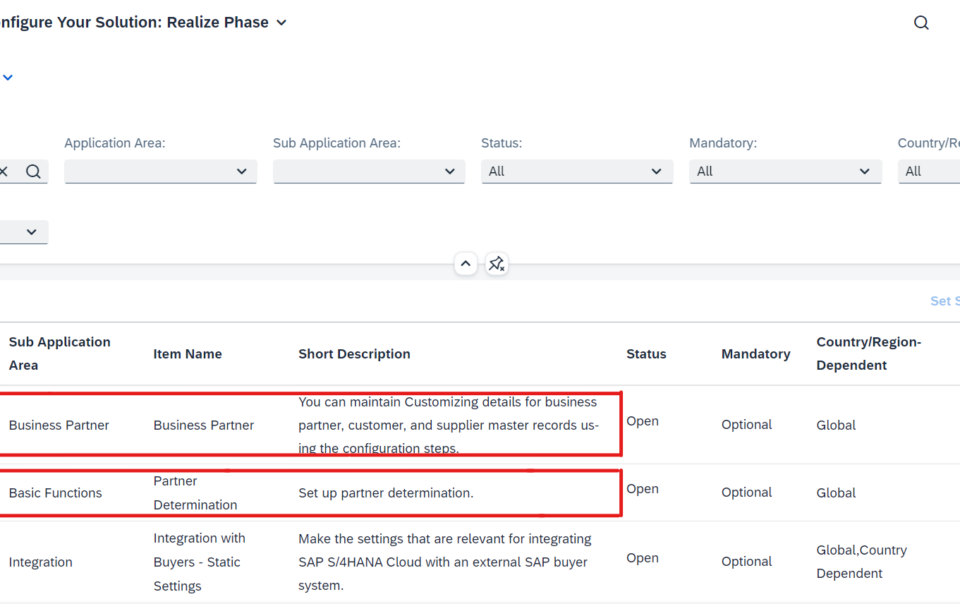The width and height of the screenshot is (960, 604).
Task: Click Global in the Business Partner row
Action: (x=836, y=425)
